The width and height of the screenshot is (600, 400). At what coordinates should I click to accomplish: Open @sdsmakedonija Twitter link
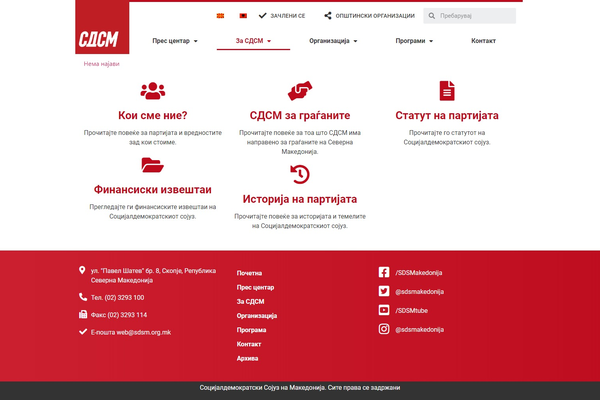[x=419, y=292]
